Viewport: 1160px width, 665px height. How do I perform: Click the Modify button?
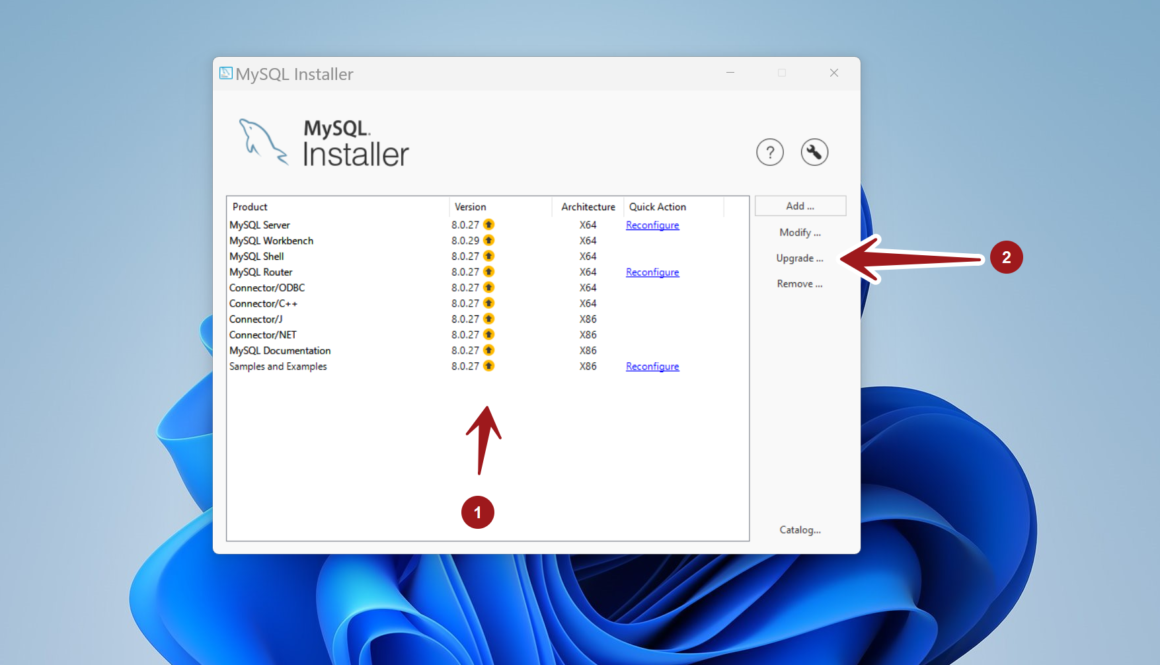799,231
